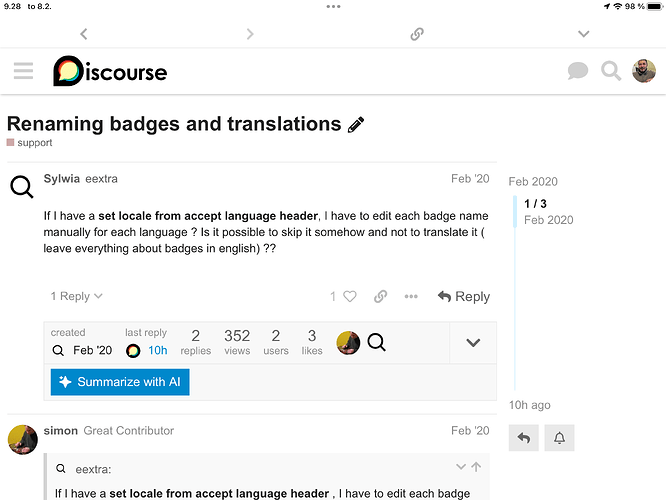Tap the copy link icon in browser toolbar
The width and height of the screenshot is (666, 500).
pos(417,34)
